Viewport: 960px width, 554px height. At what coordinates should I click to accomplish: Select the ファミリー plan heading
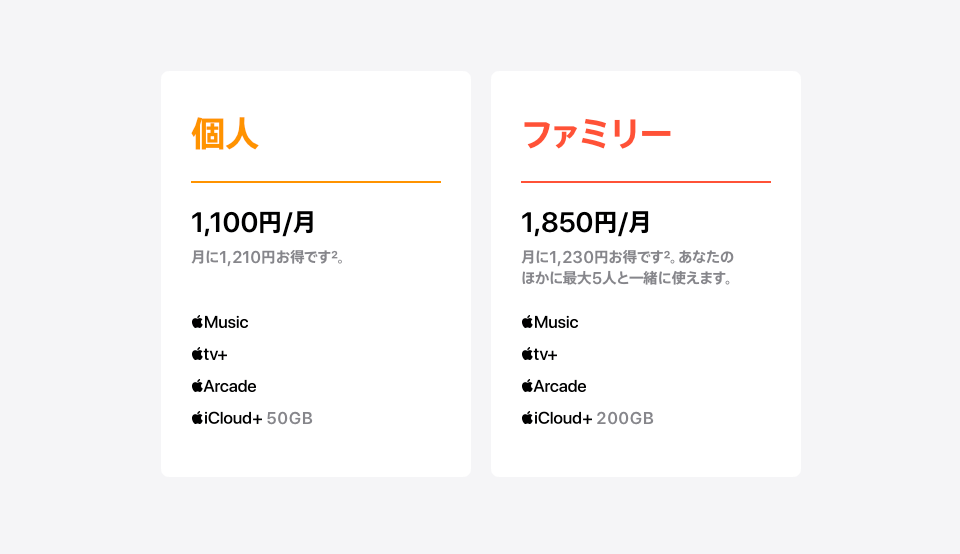tap(596, 134)
